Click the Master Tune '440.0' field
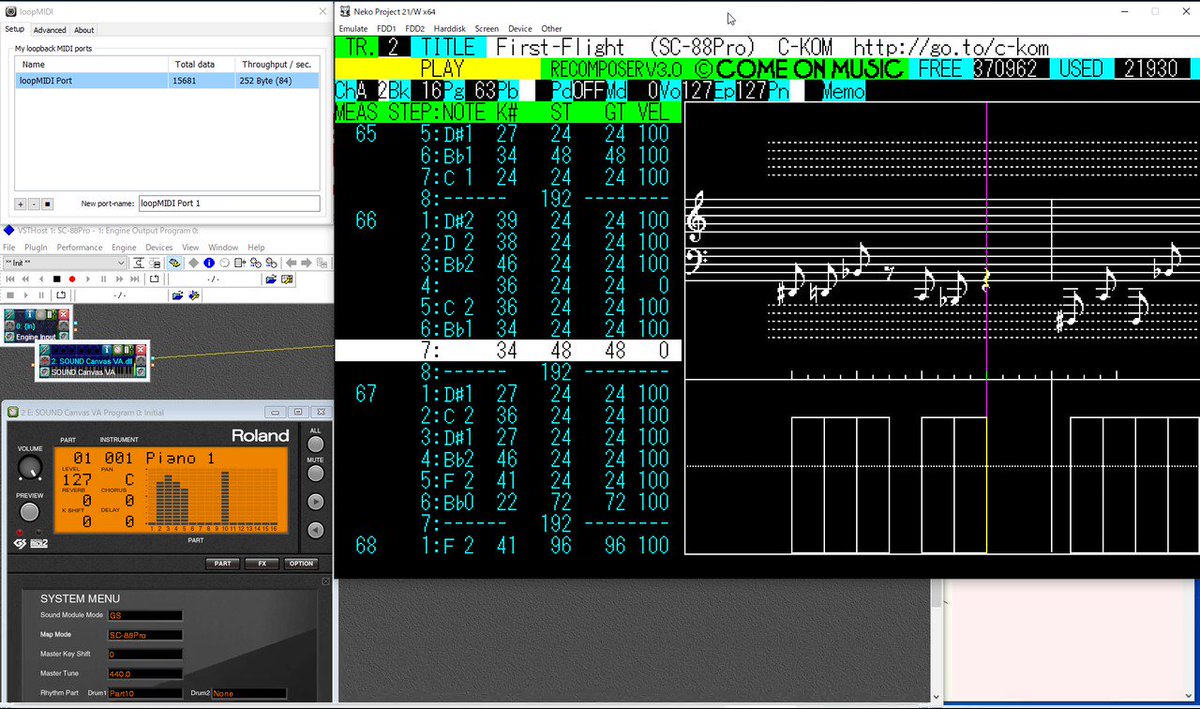This screenshot has width=1200, height=709. [145, 674]
